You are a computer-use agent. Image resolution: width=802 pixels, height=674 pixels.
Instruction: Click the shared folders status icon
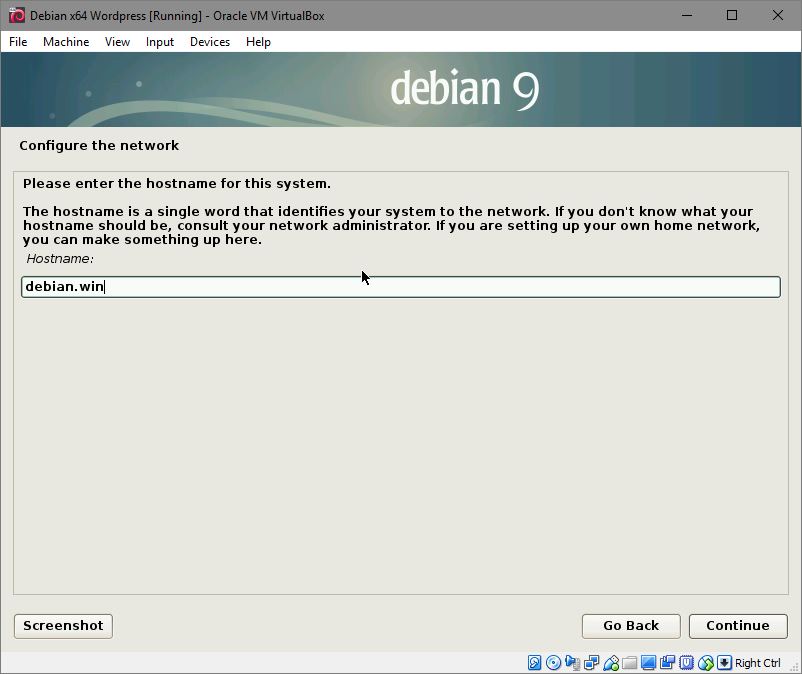[630, 663]
